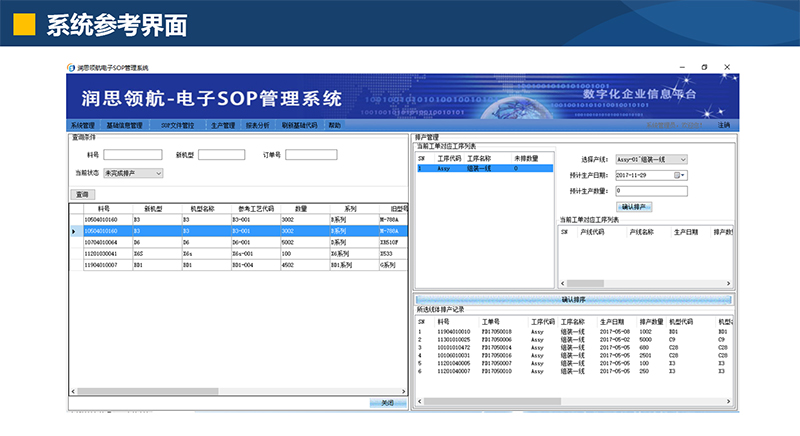Click the 关闭 button at bottom
The height and width of the screenshot is (436, 800).
point(387,403)
